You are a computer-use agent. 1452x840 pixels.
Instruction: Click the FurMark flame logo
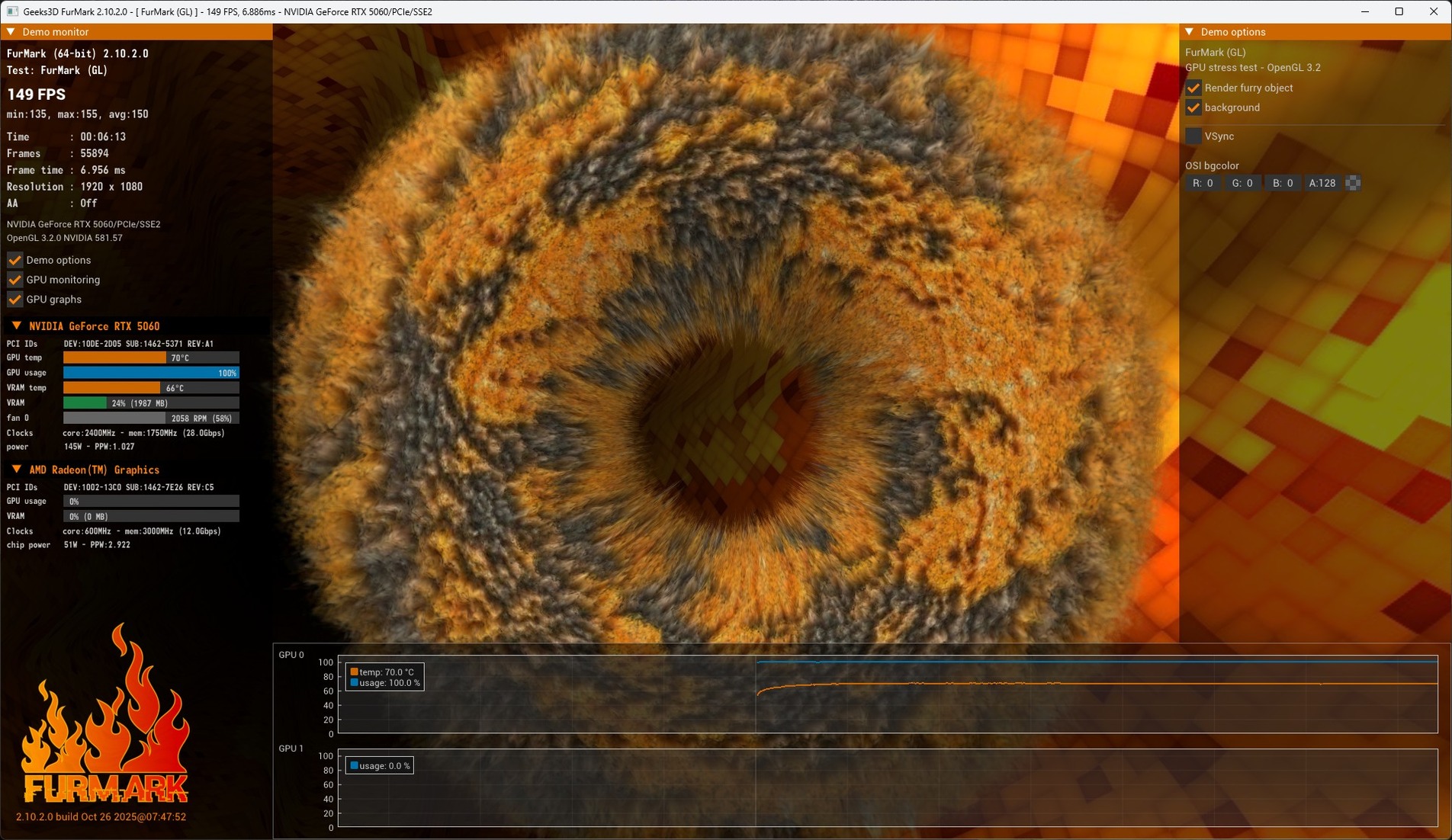click(104, 713)
